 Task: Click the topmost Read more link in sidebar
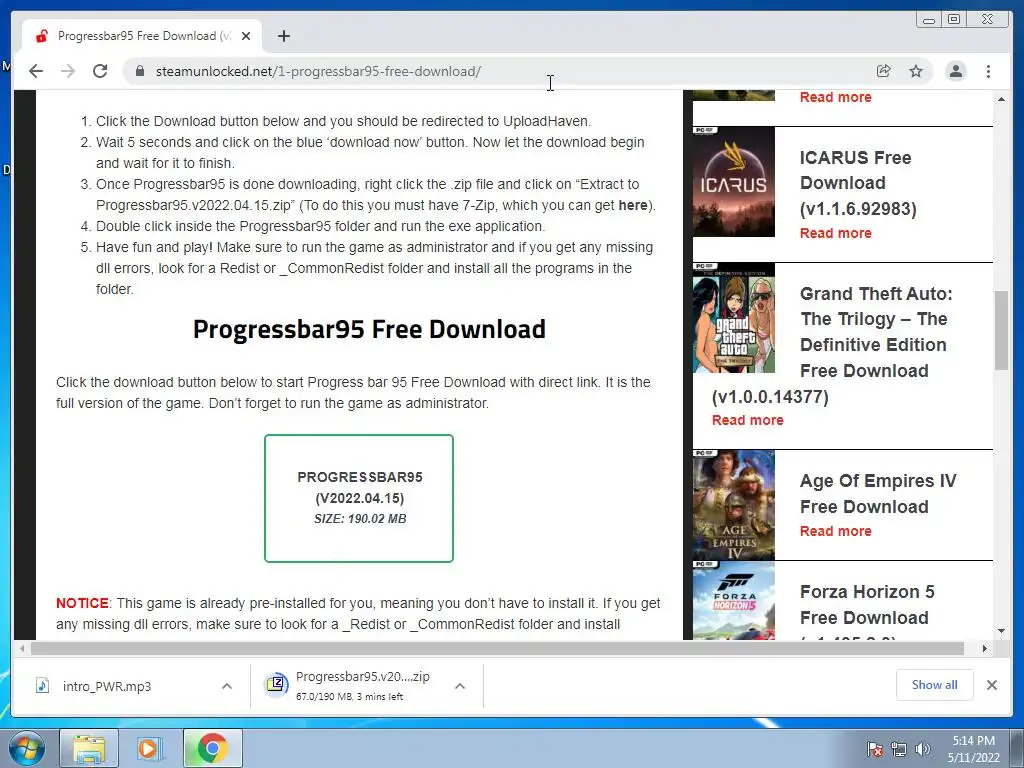(x=835, y=97)
